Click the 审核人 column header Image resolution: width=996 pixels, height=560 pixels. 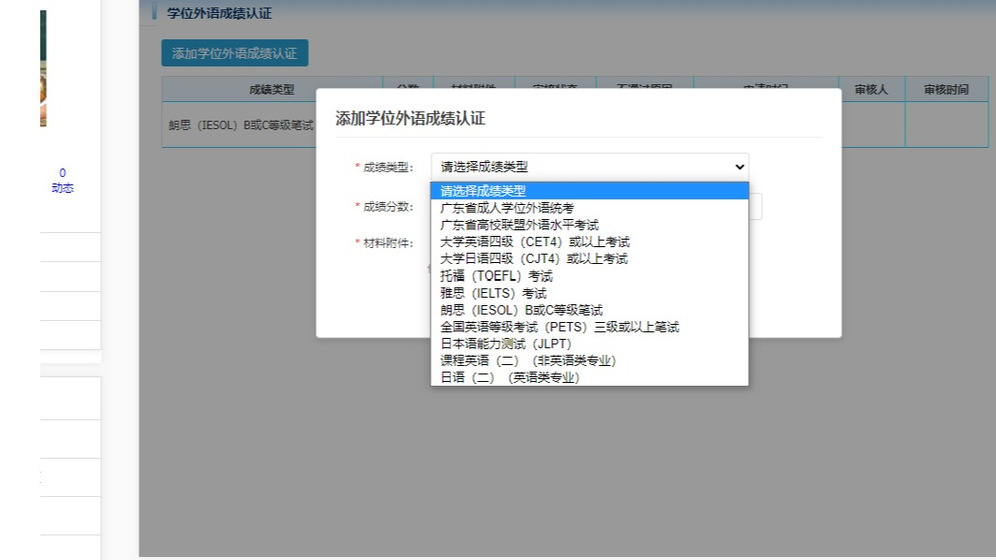click(x=871, y=89)
